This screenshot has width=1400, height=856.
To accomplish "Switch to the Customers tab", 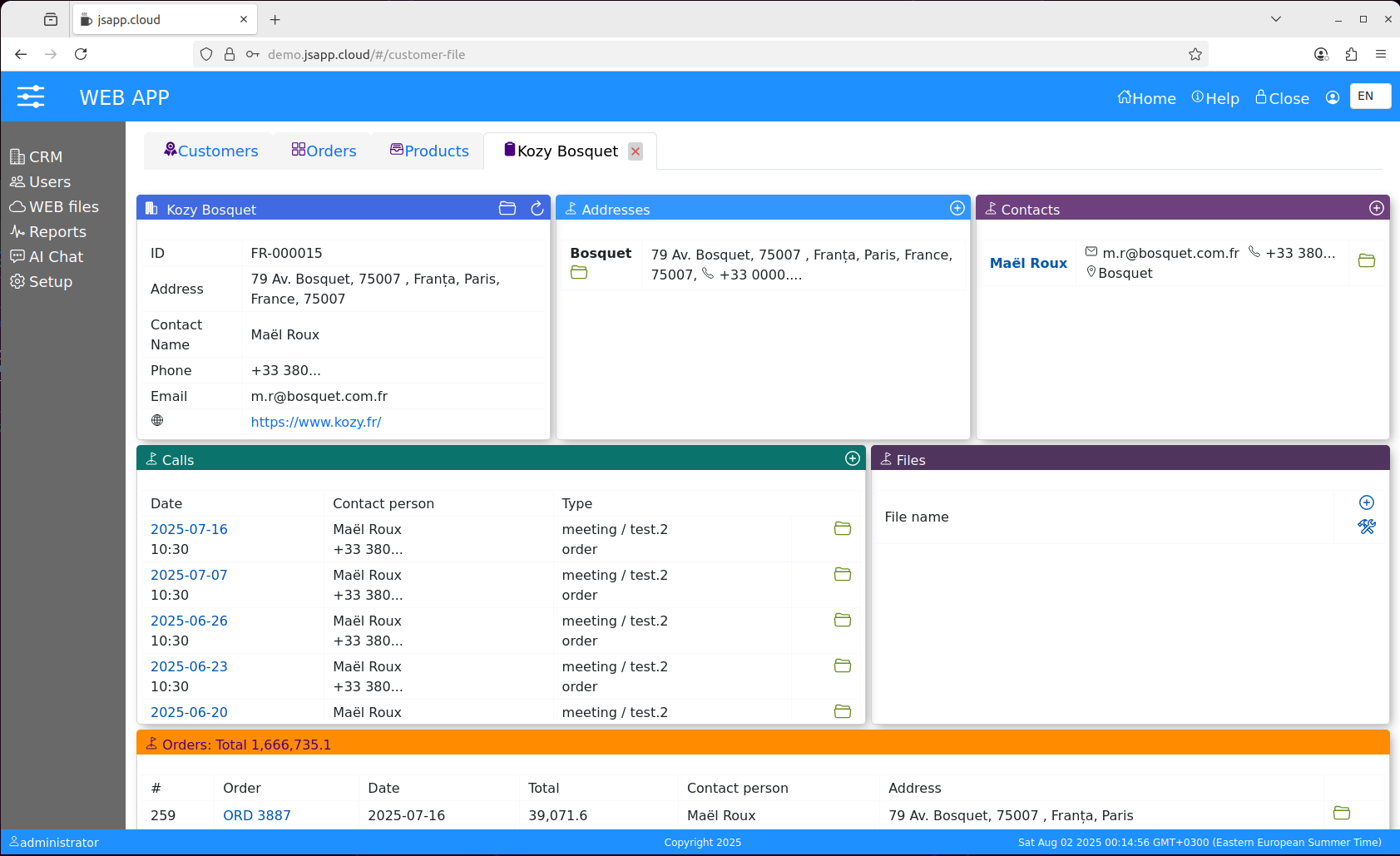I will 211,151.
